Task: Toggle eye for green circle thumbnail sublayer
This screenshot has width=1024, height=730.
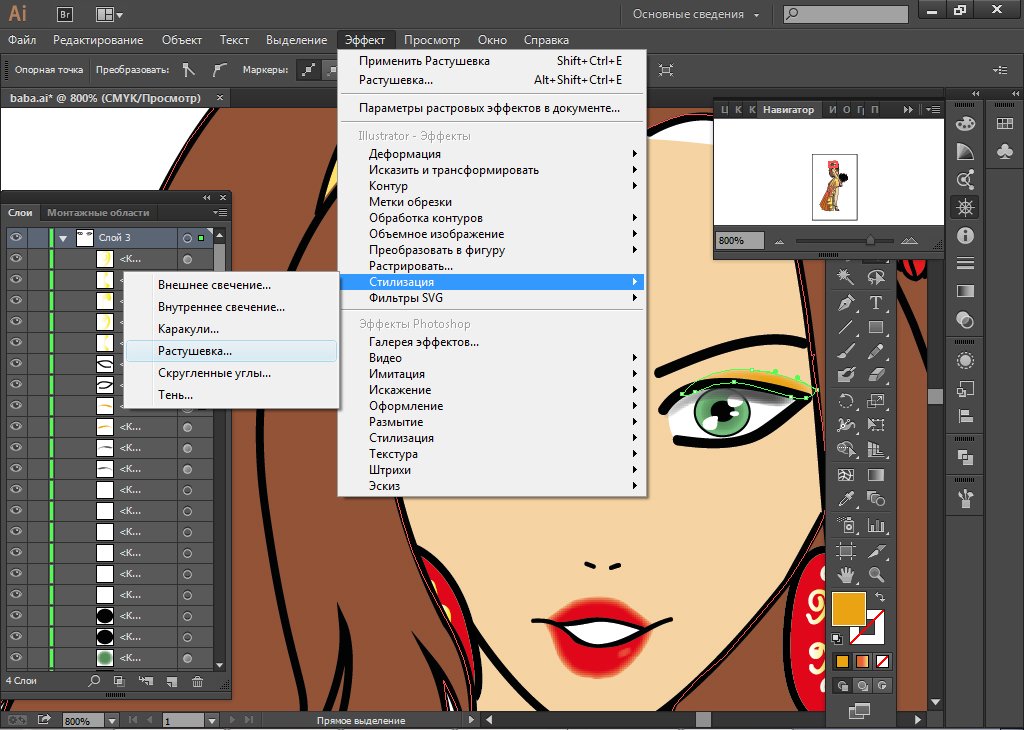Action: tap(16, 657)
